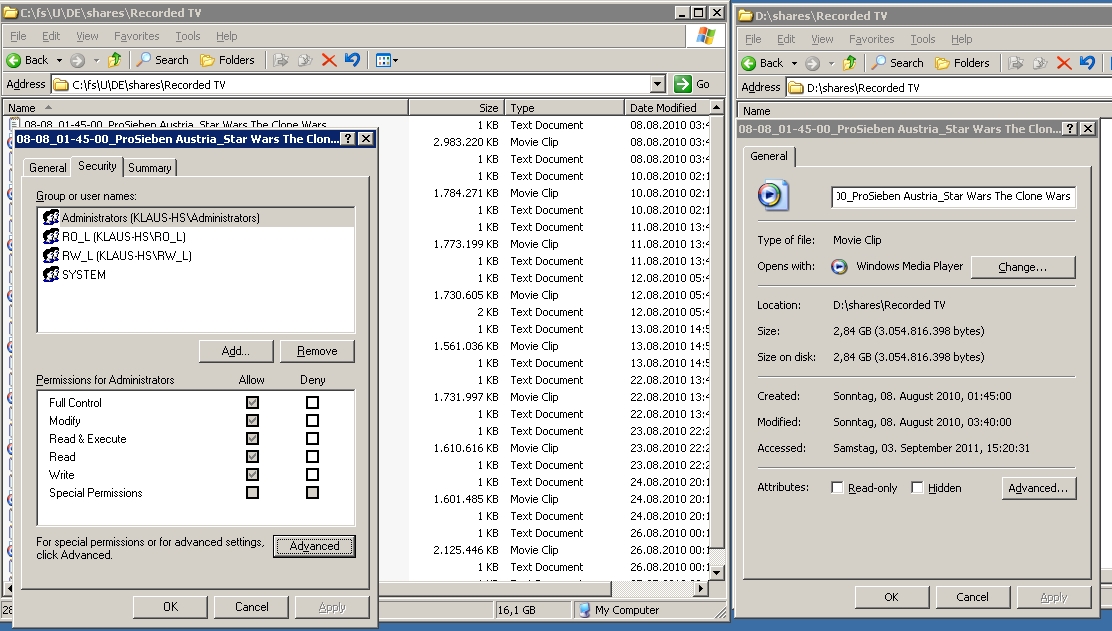
Task: Click Forward arrow icon in left Explorer window
Action: (x=77, y=60)
